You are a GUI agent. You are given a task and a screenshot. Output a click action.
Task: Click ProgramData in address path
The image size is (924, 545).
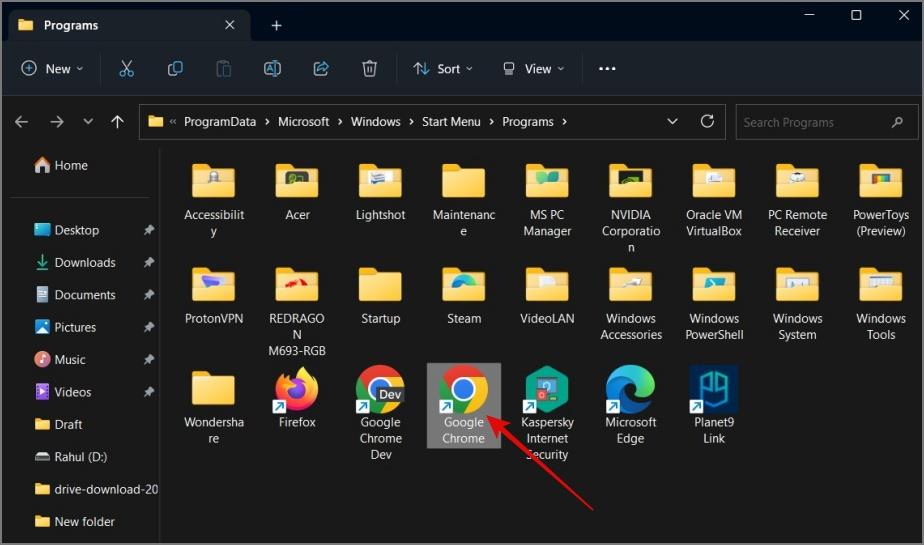click(x=220, y=122)
